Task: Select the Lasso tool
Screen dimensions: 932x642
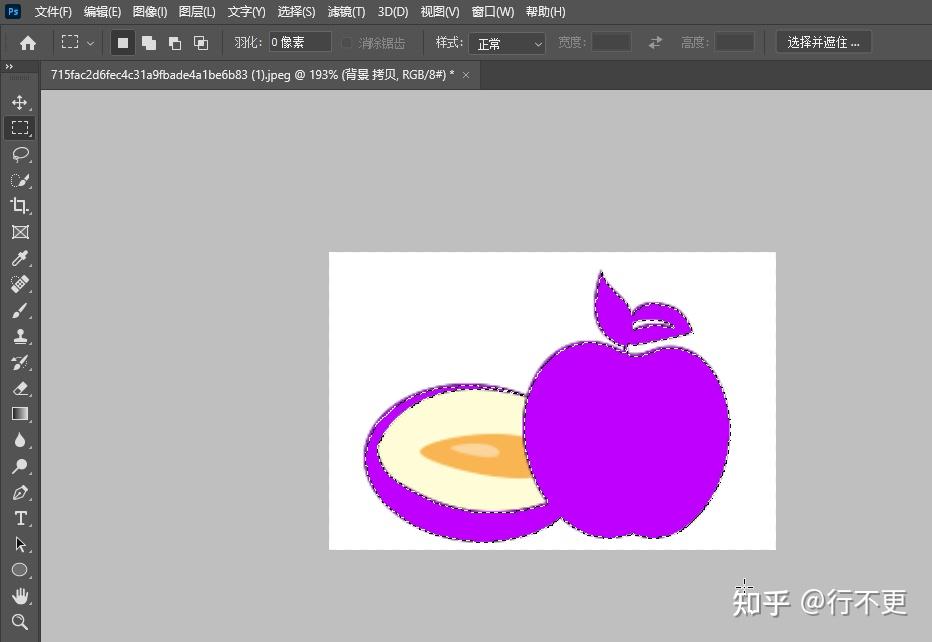Action: click(20, 154)
